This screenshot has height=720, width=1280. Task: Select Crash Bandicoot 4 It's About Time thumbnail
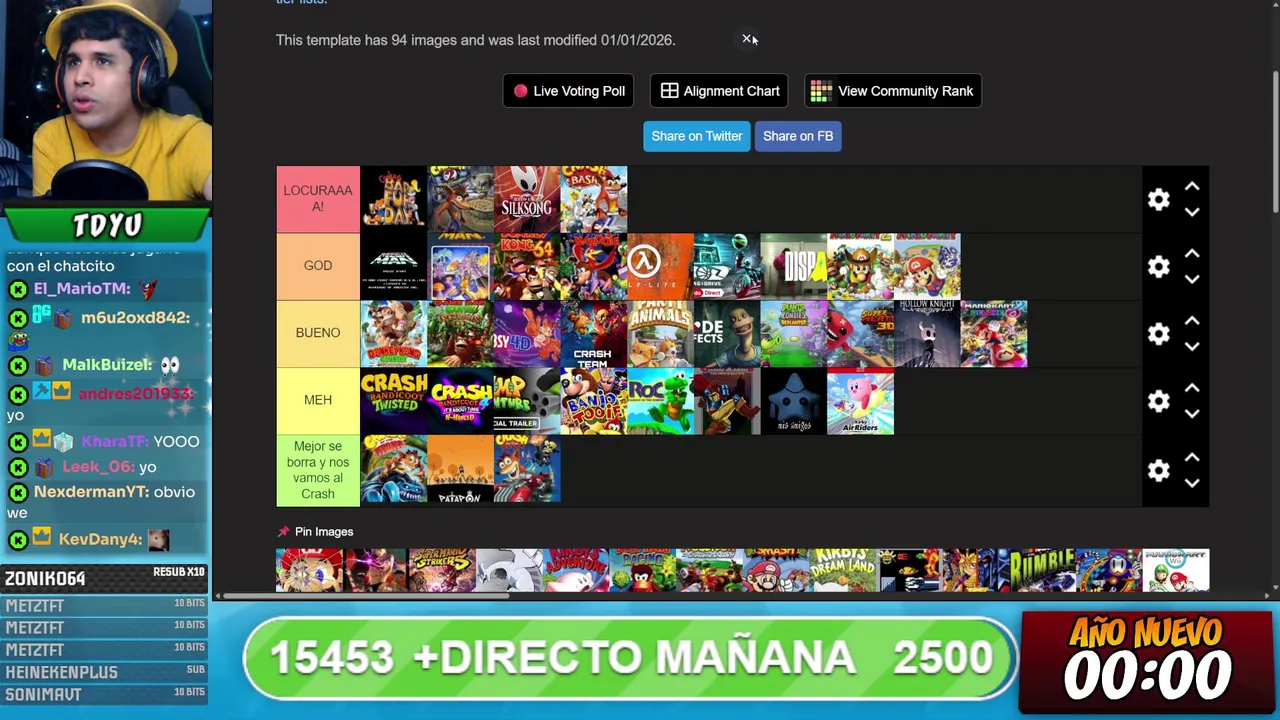point(460,400)
